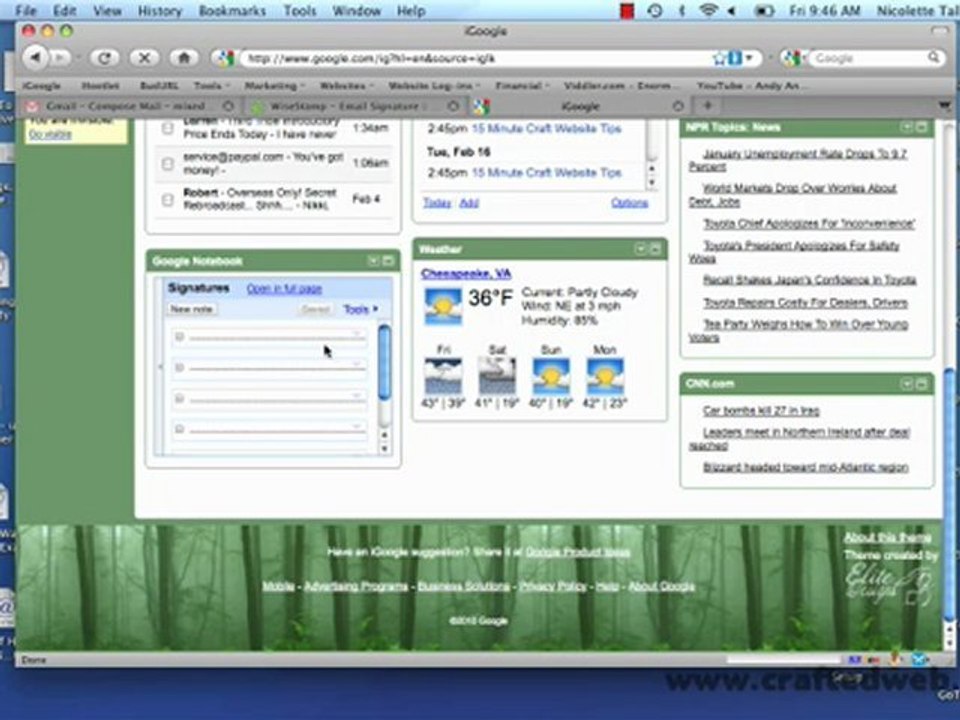
Task: Maximize the CNN.com gadget
Action: 921,384
